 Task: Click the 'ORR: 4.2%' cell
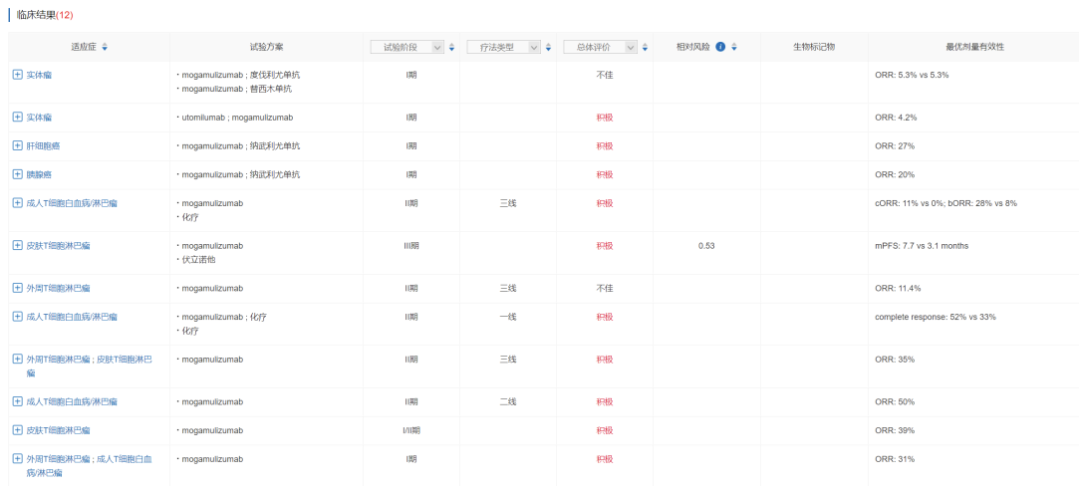pos(896,117)
